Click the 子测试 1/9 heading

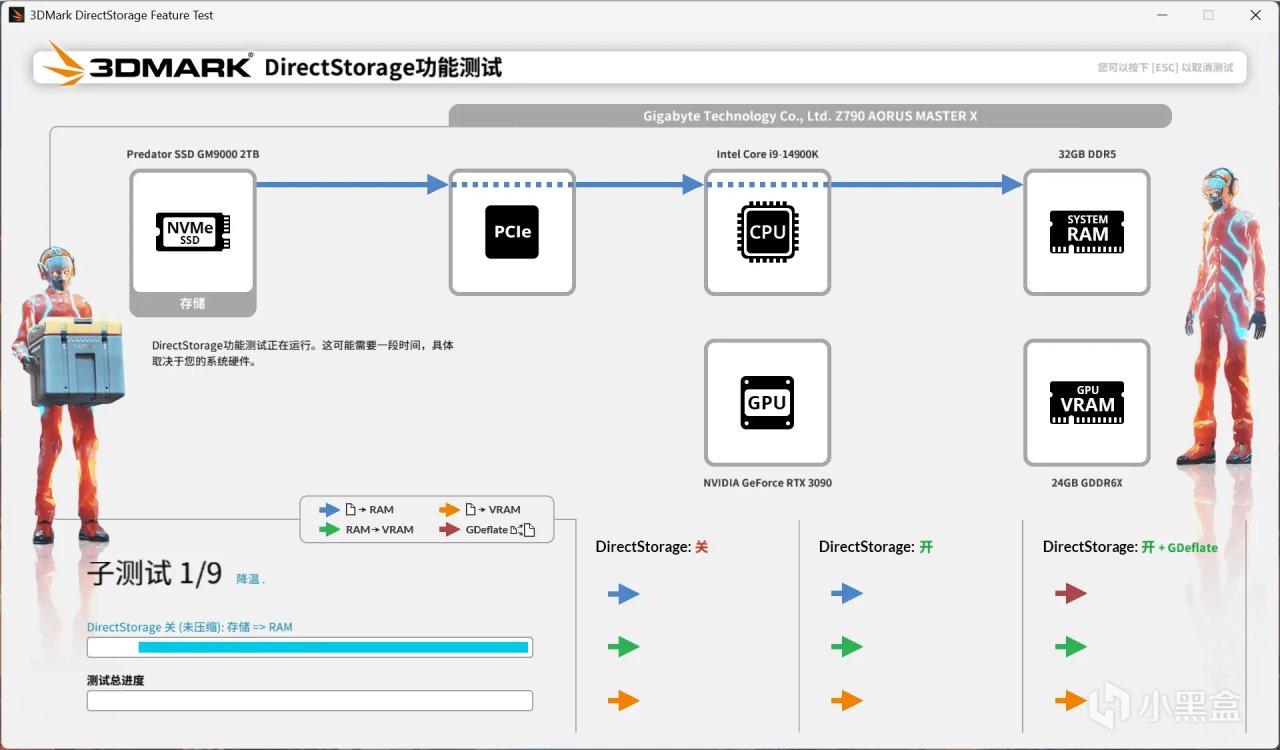[x=155, y=574]
